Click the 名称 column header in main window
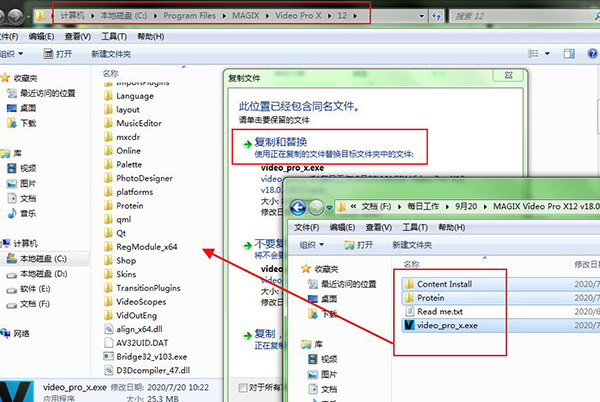The width and height of the screenshot is (600, 402). (x=111, y=73)
